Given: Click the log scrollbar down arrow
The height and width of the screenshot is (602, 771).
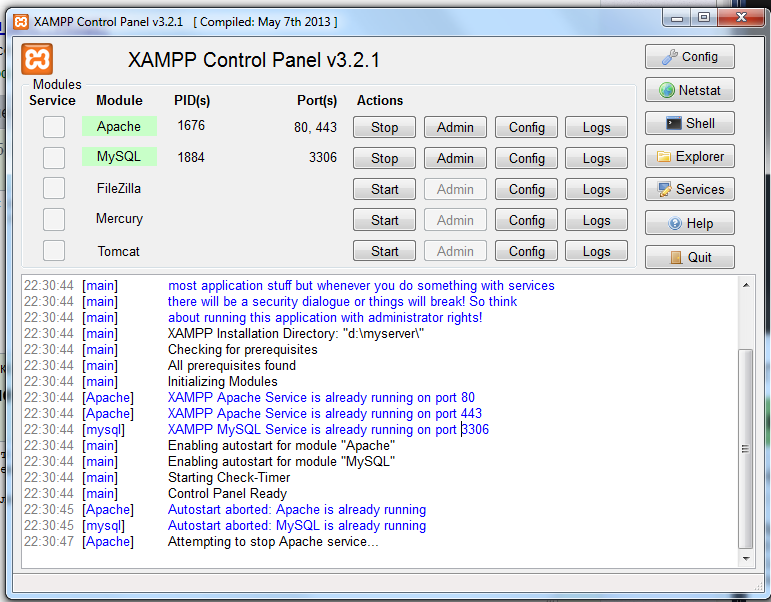Looking at the screenshot, I should 746,559.
